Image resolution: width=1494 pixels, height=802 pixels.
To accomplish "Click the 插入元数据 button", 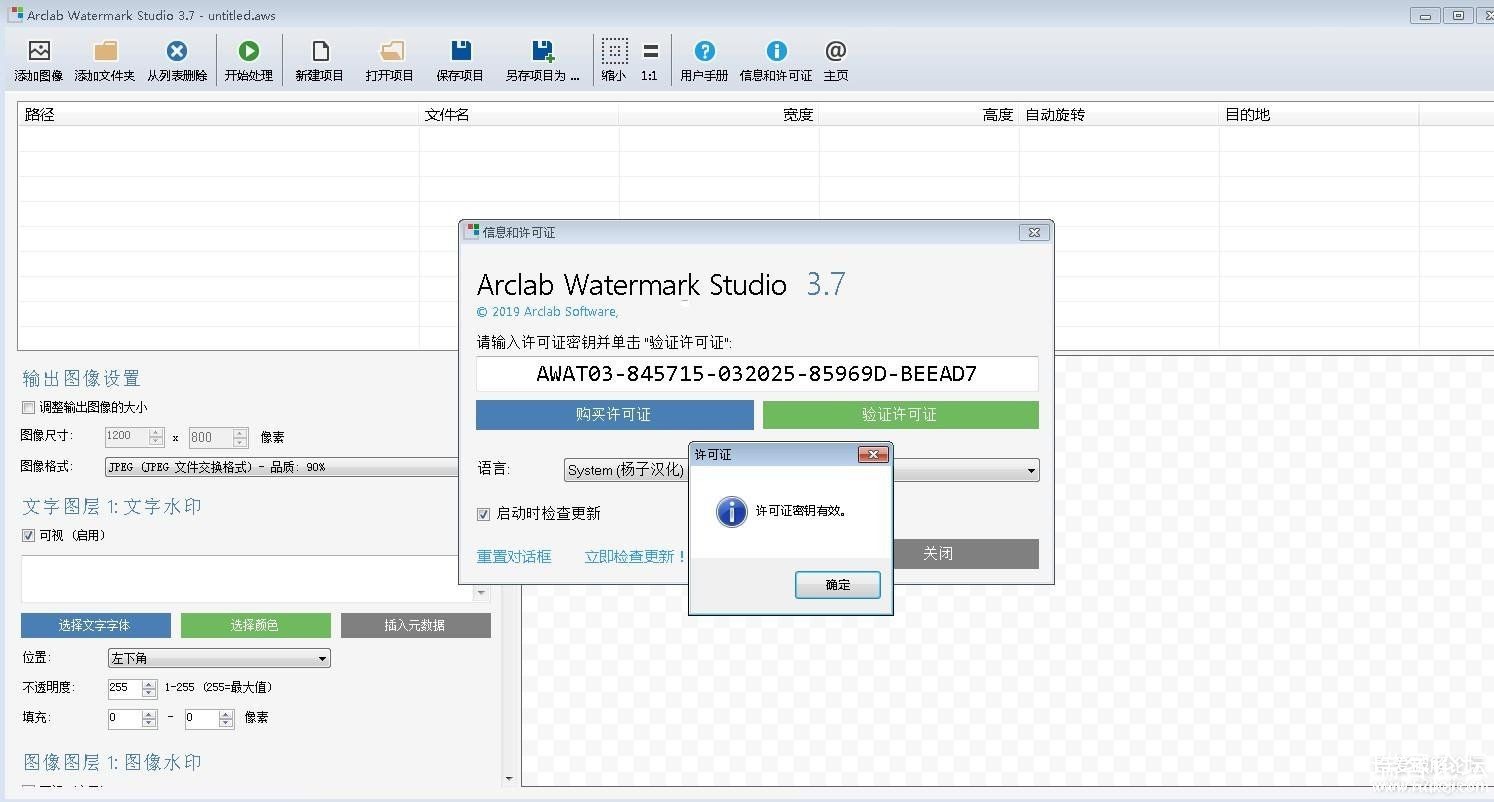I will 415,625.
